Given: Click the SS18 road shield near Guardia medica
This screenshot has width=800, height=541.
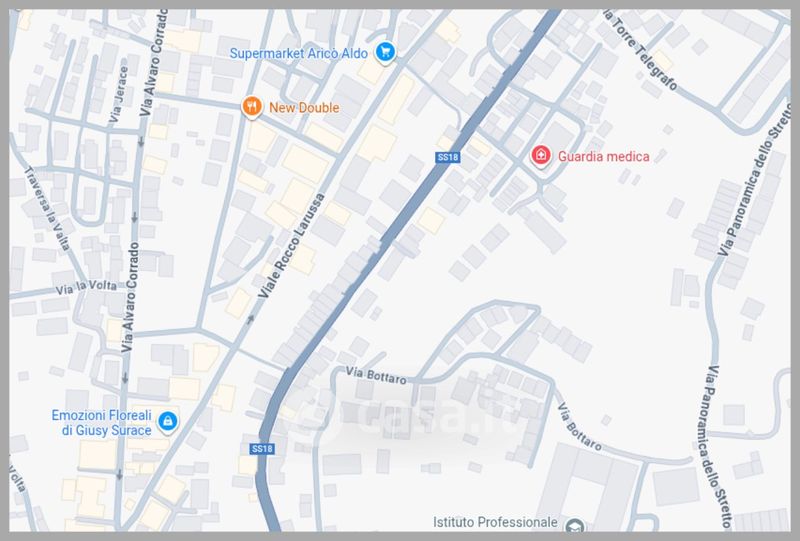Looking at the screenshot, I should tap(446, 157).
